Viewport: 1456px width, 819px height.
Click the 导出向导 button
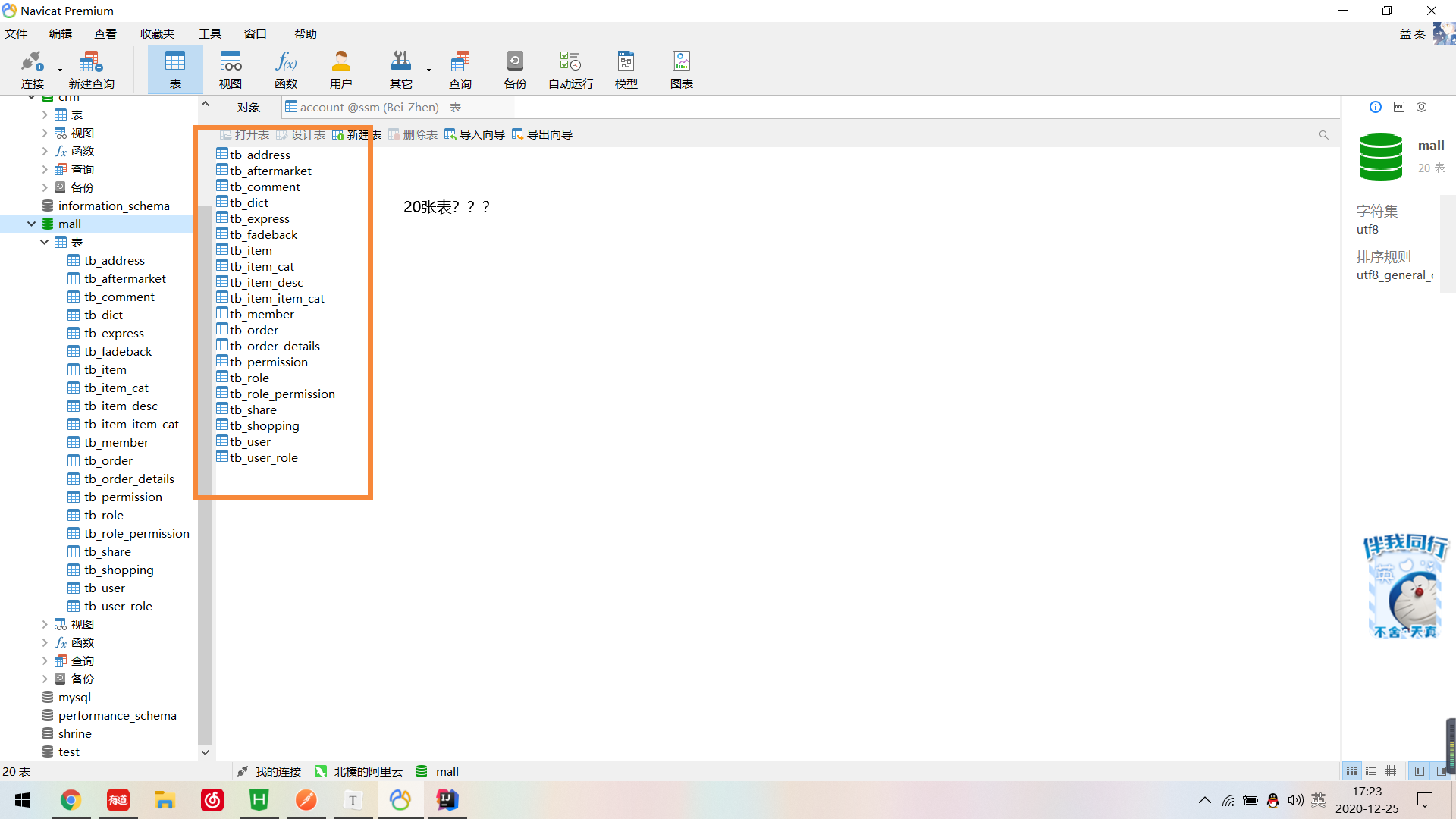pyautogui.click(x=542, y=134)
